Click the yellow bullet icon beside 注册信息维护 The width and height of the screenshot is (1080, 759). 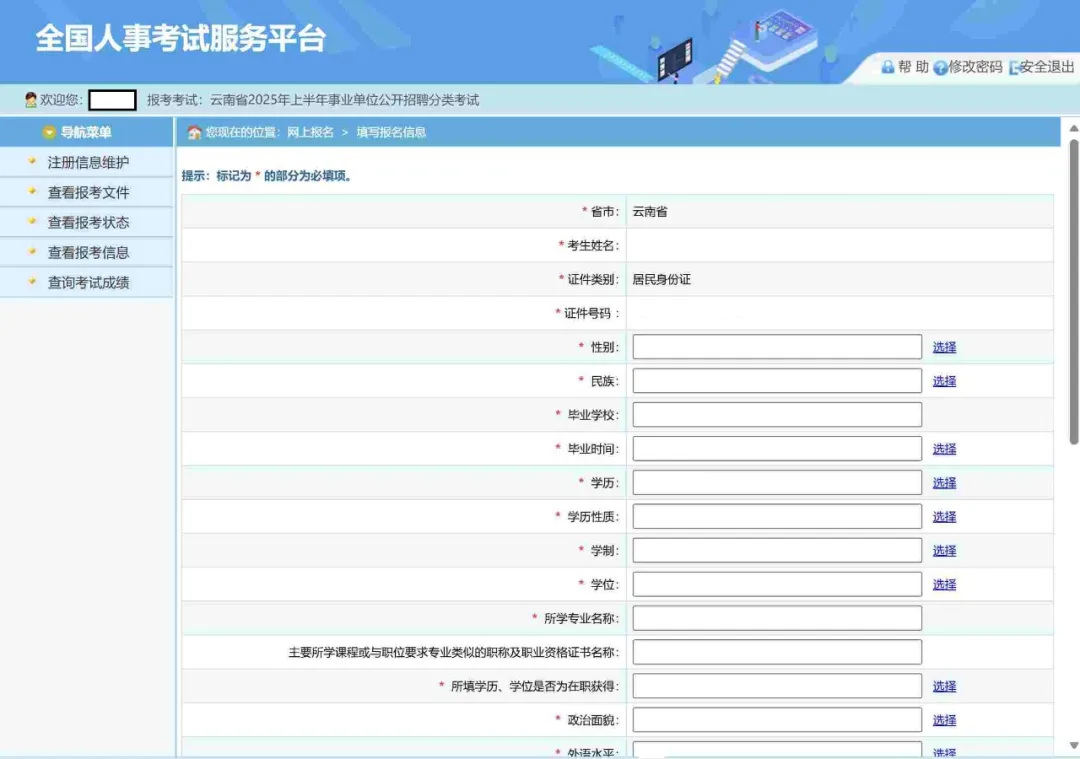tap(32, 161)
